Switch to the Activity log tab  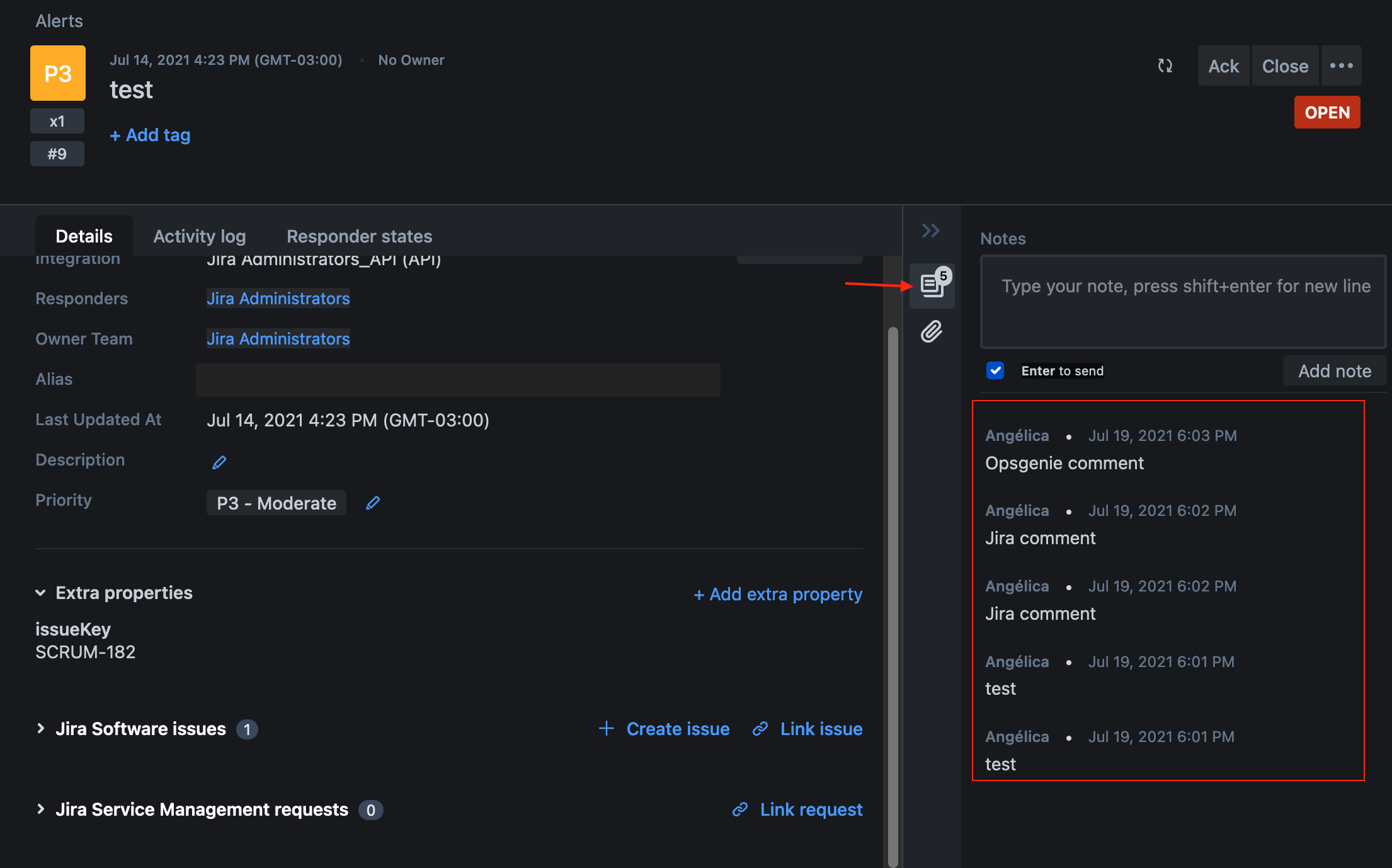pyautogui.click(x=199, y=236)
